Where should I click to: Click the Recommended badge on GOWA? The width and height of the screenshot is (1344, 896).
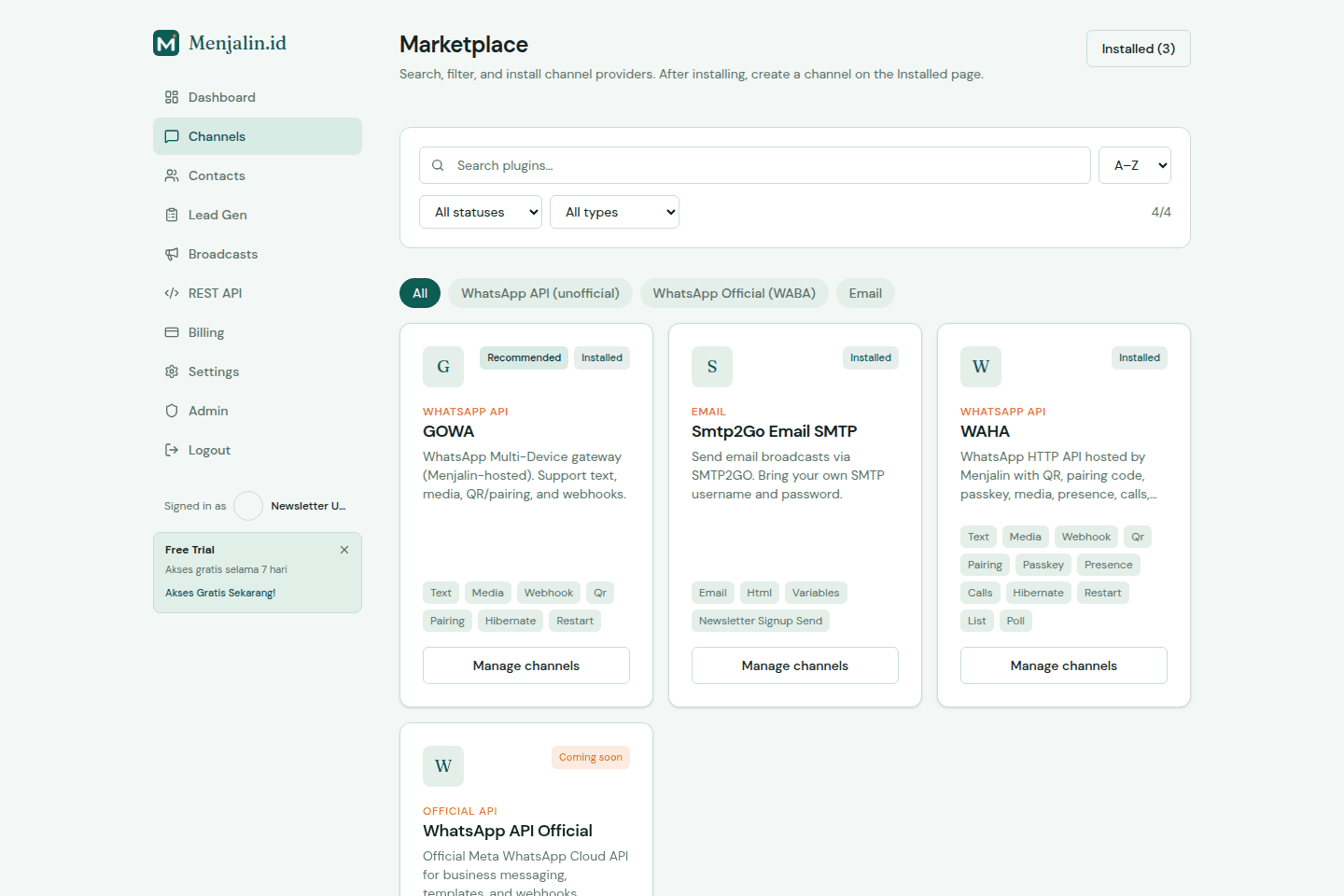click(525, 357)
